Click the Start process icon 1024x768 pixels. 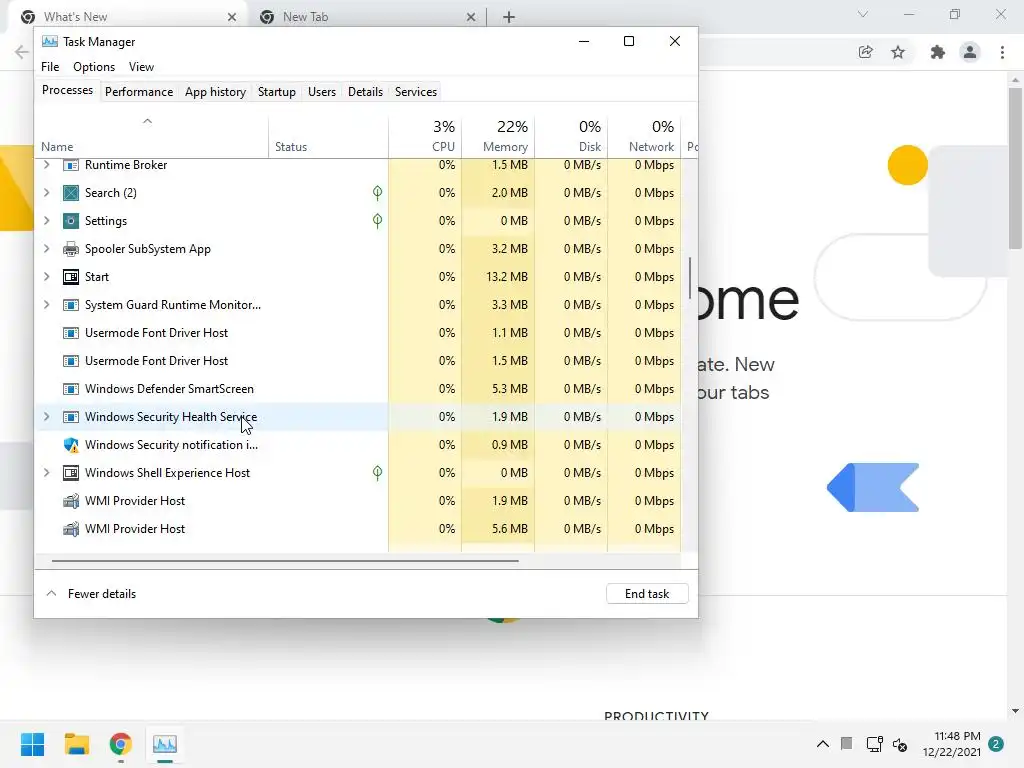[71, 277]
